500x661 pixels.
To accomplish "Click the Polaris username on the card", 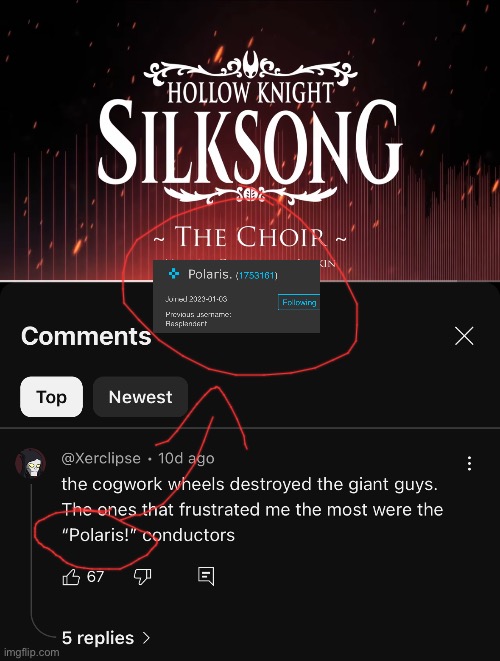I will point(210,274).
